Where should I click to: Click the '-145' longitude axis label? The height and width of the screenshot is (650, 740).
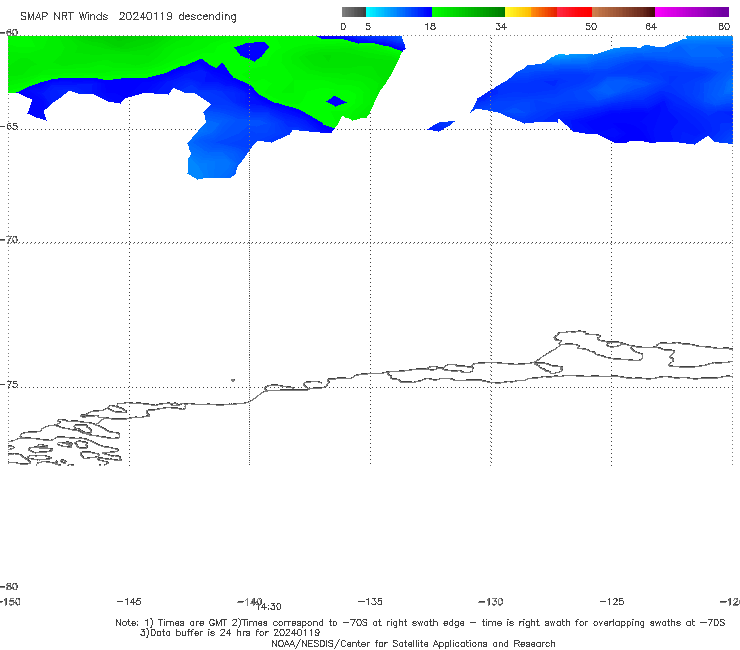(x=129, y=601)
